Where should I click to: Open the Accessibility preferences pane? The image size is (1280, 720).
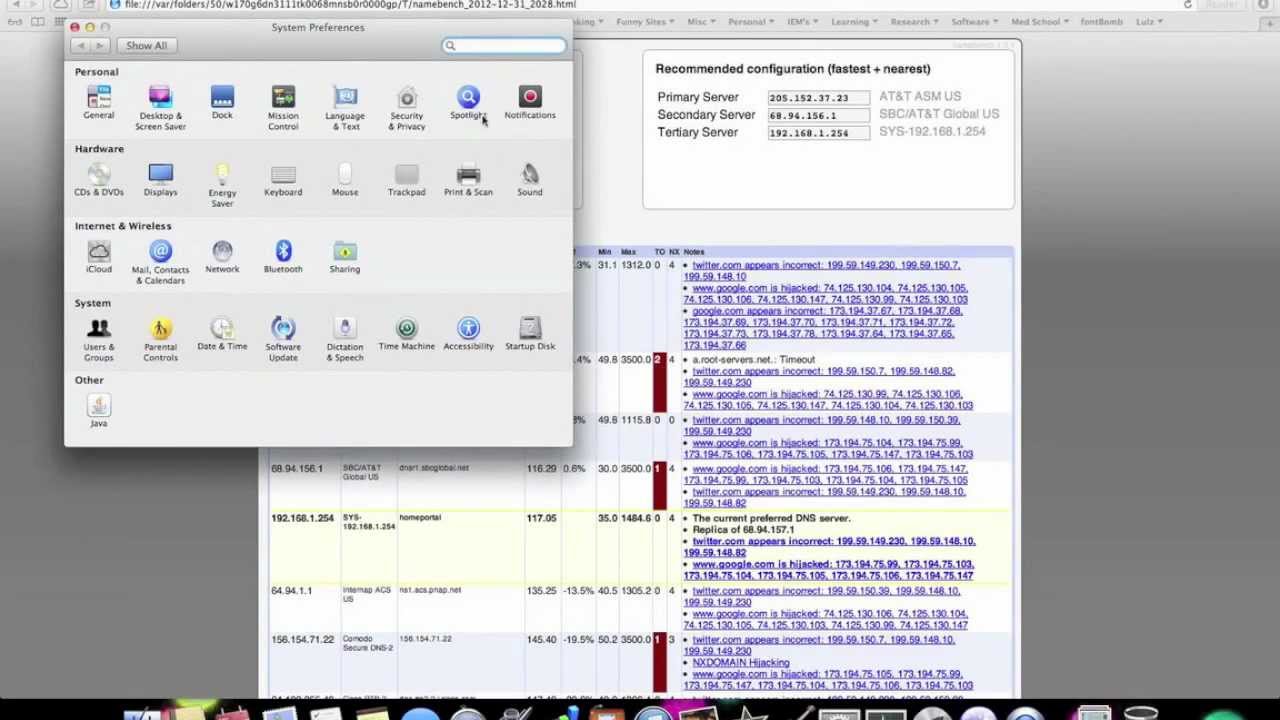coord(468,334)
